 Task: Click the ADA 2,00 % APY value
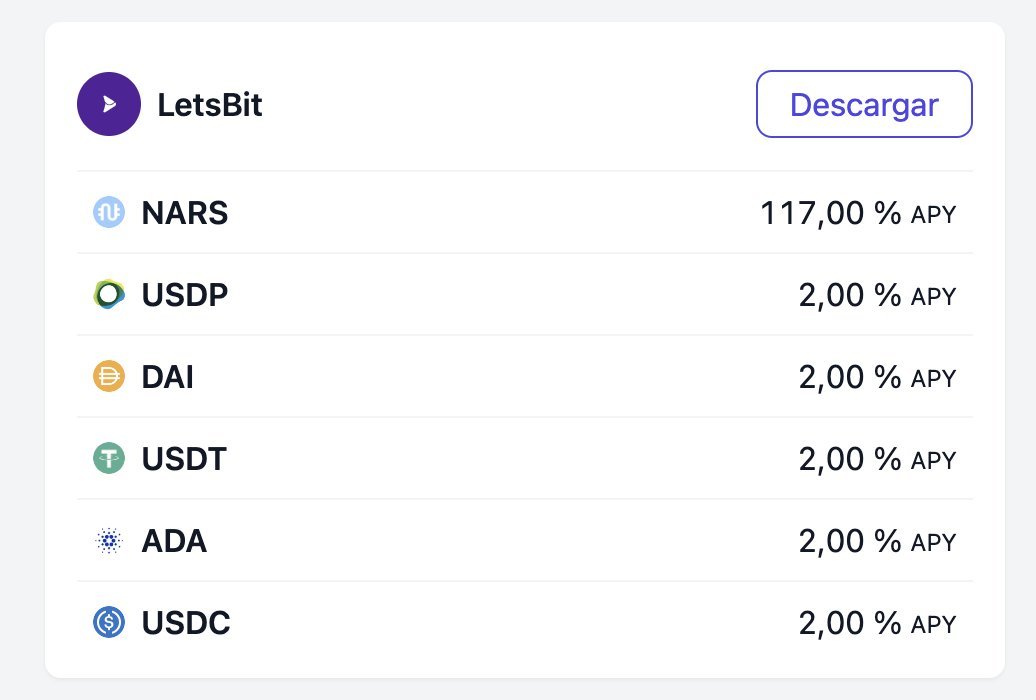coord(877,541)
